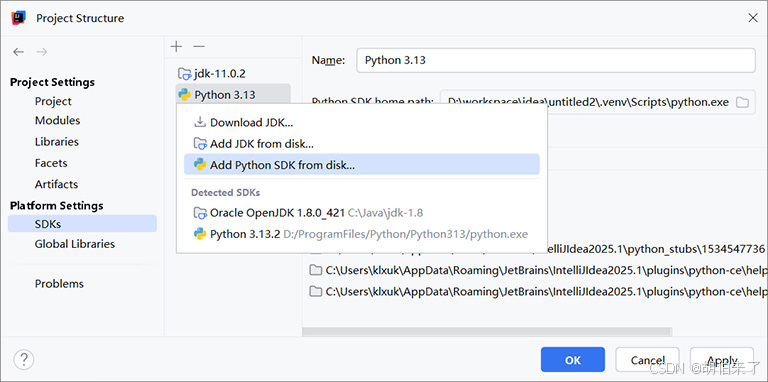
Task: Choose Add JDK from disk...
Action: pos(362,144)
